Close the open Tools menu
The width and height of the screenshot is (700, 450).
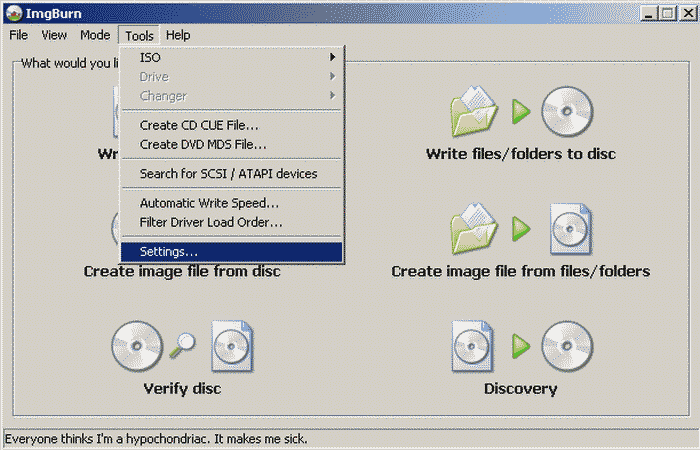[139, 35]
